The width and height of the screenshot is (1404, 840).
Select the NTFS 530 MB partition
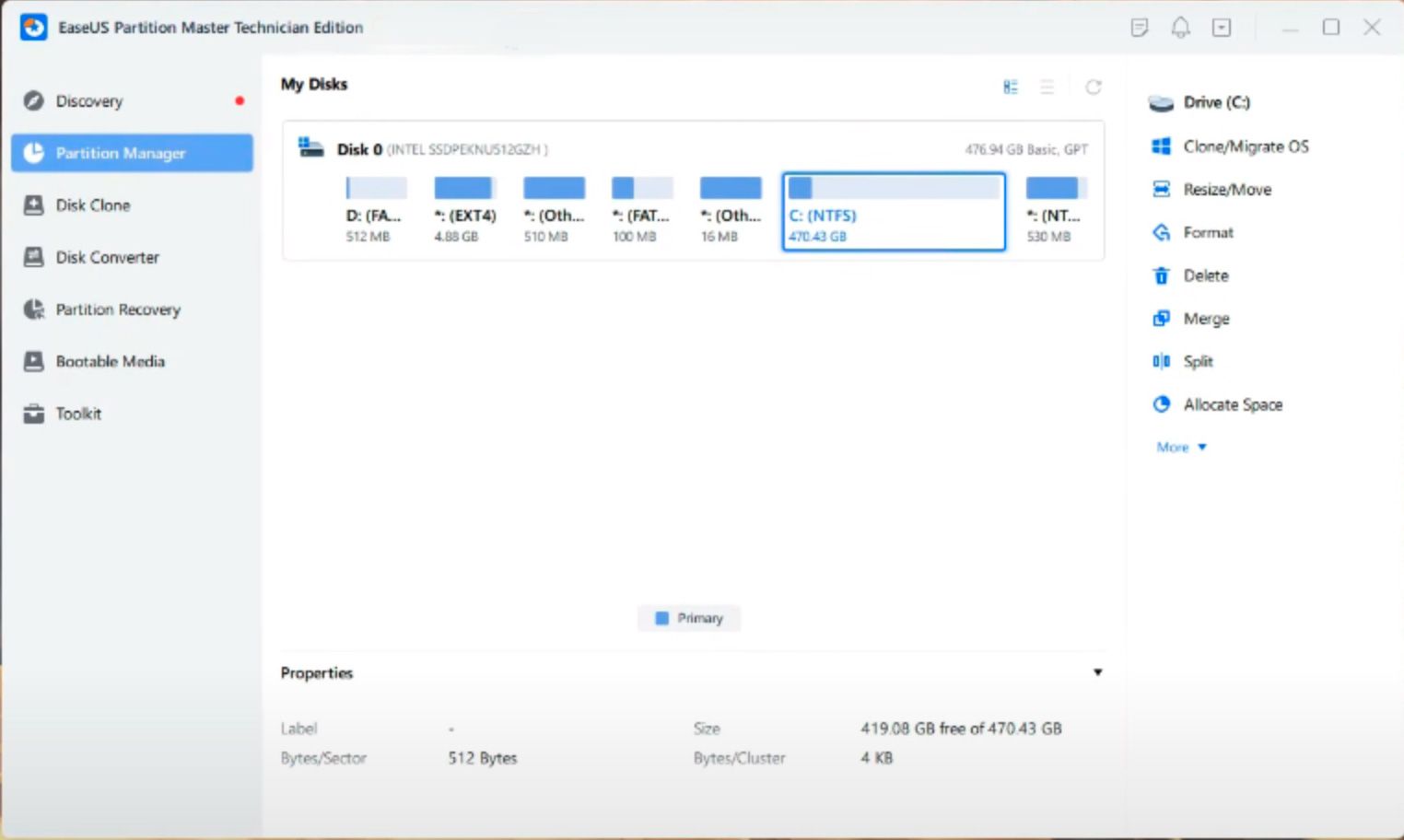coord(1056,211)
